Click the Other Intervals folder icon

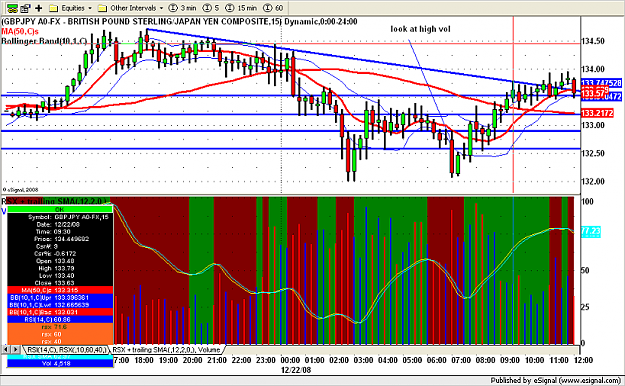click(x=102, y=8)
